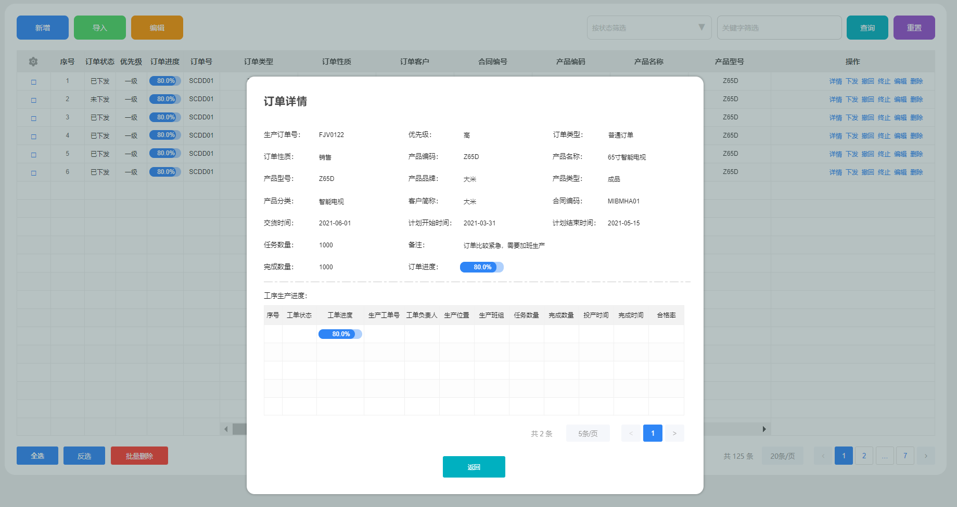The image size is (957, 507).
Task: Check the checkbox for row 1
Action: coord(33,82)
